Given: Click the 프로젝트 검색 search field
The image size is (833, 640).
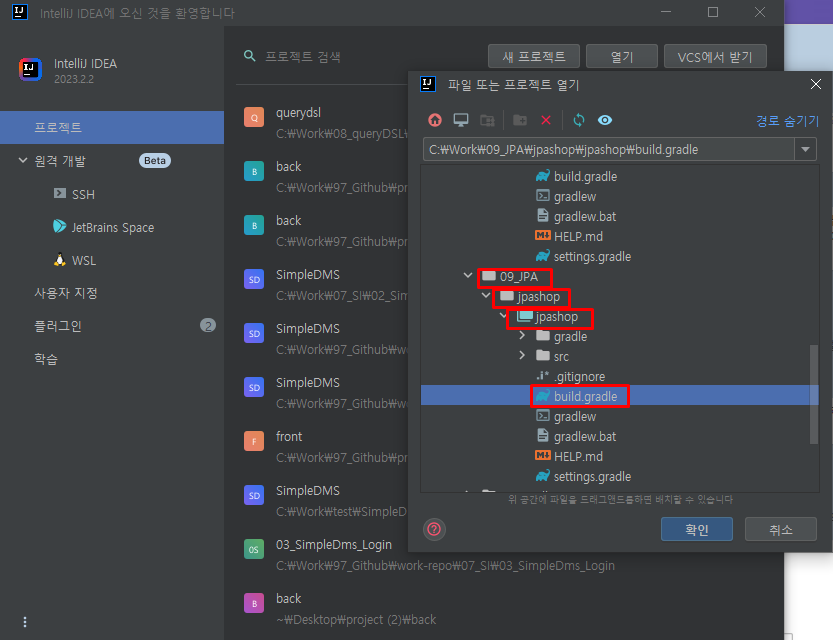Looking at the screenshot, I should (303, 56).
